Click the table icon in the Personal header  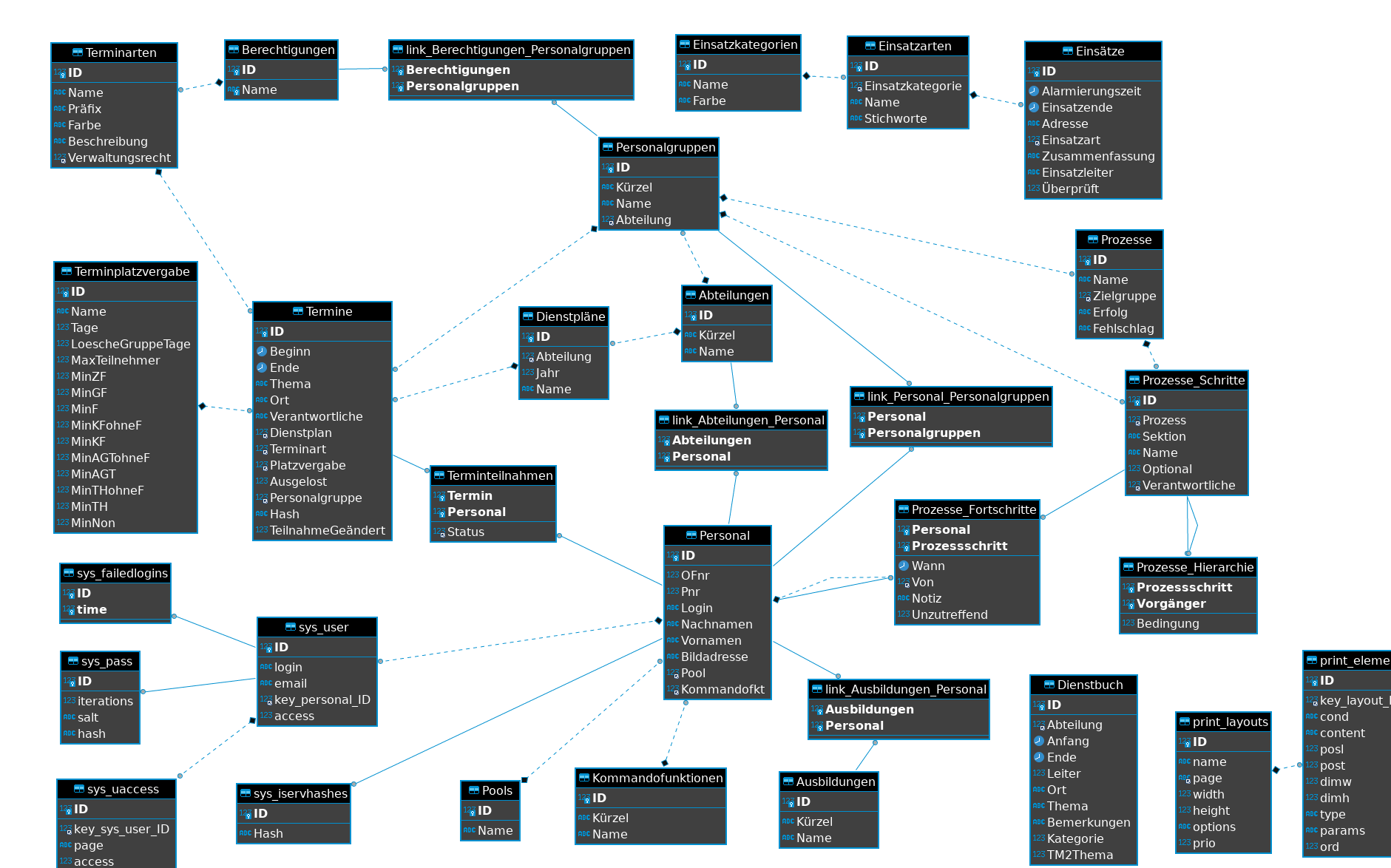(x=691, y=535)
